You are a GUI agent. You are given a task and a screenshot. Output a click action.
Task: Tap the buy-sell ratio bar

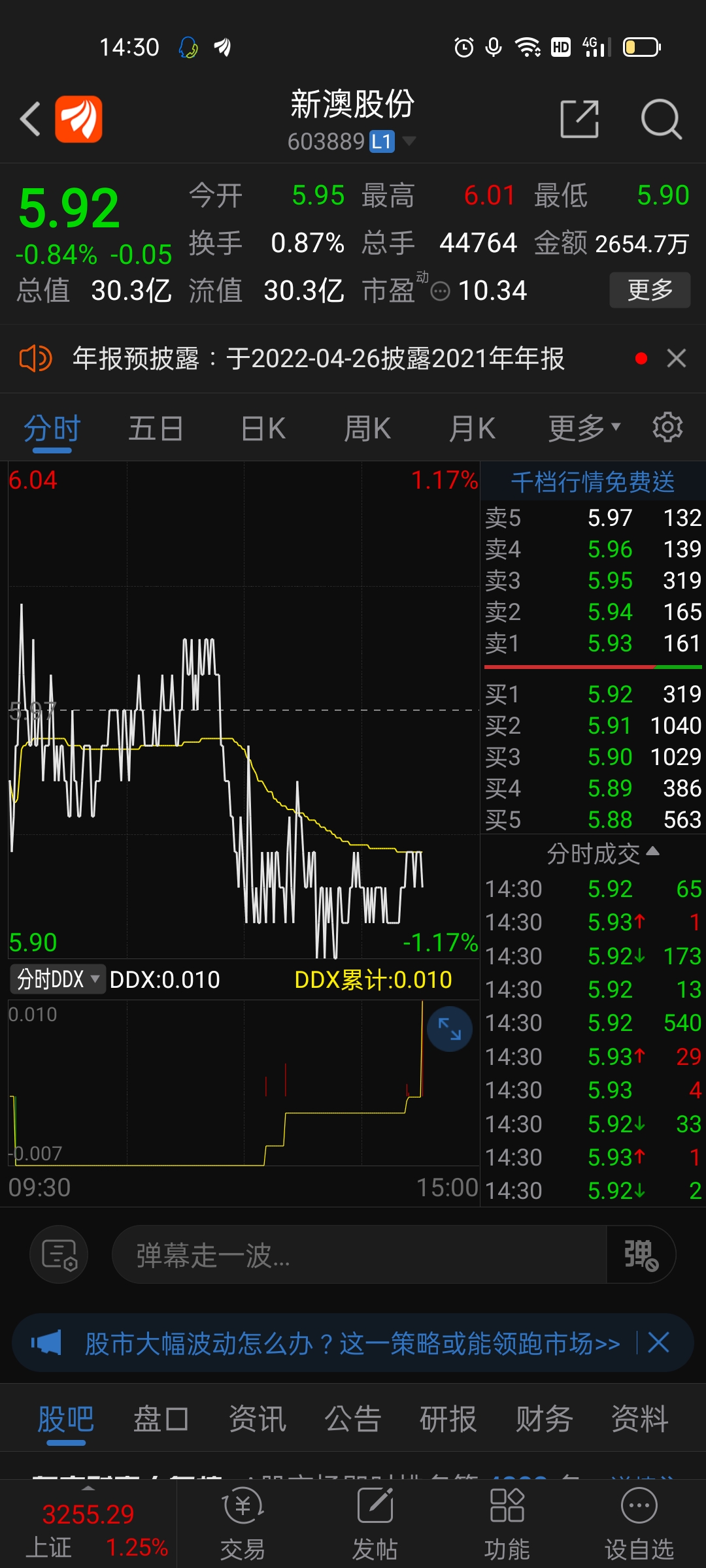point(593,667)
